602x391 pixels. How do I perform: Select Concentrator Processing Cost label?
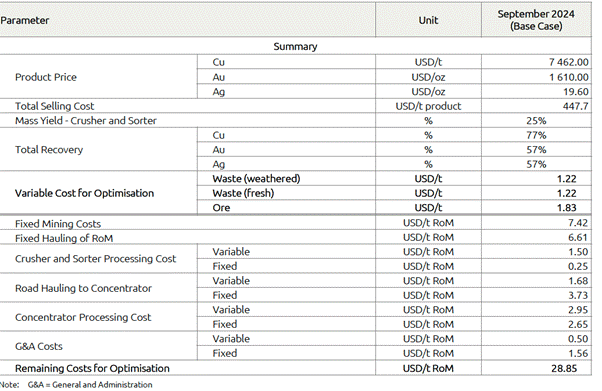[x=83, y=317]
